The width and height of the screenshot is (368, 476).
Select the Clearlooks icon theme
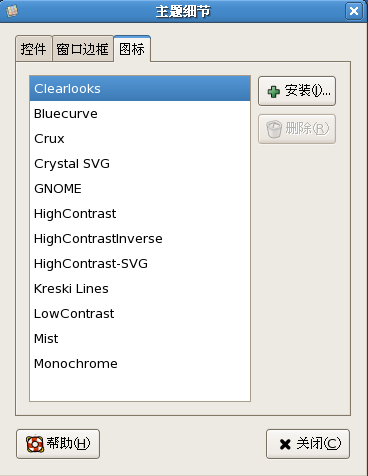140,89
